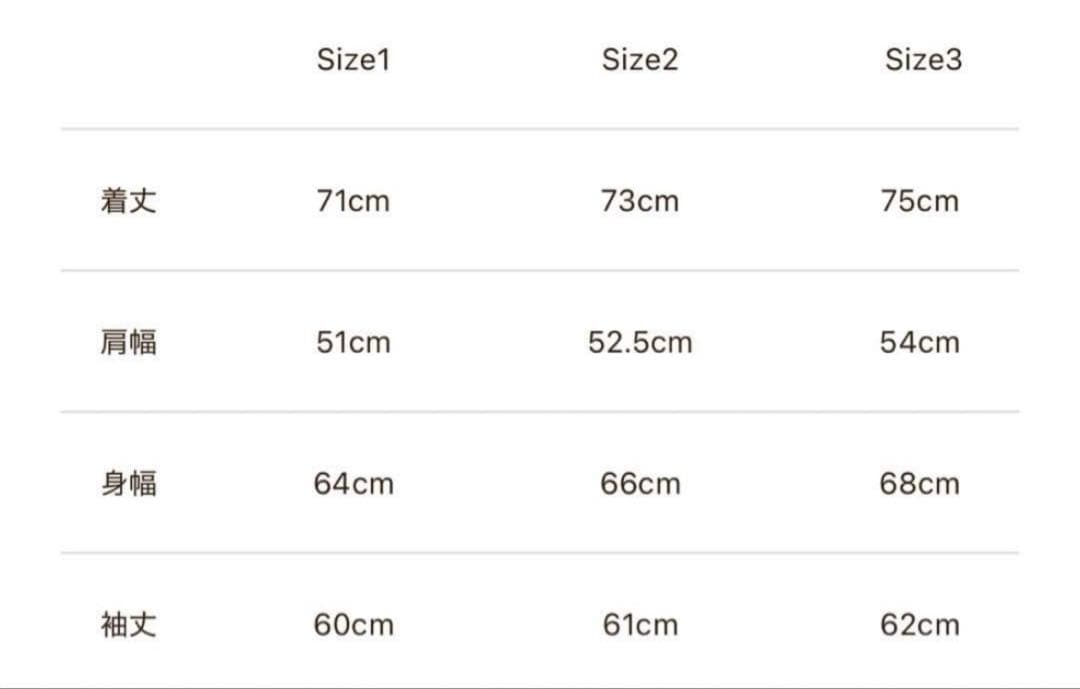
Task: Select the 60cm sleeve length value
Action: pos(353,626)
